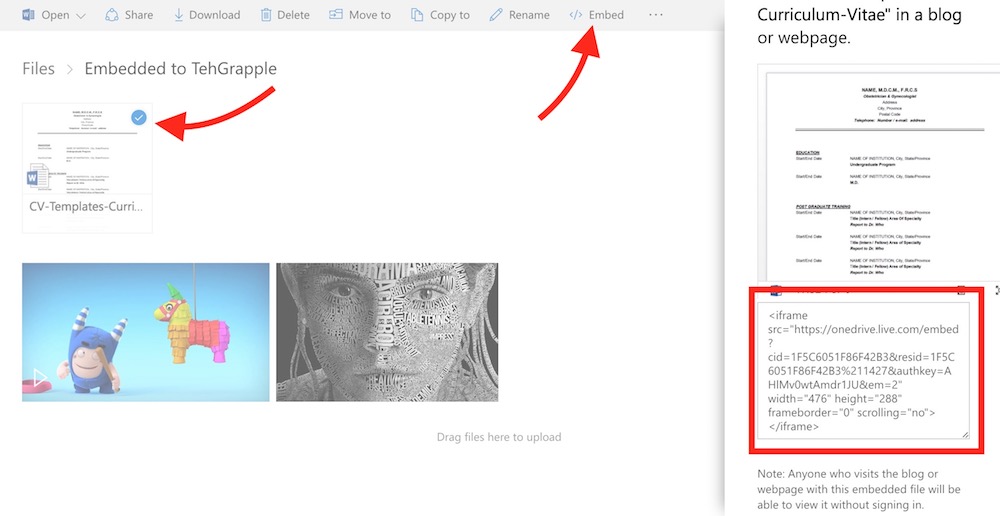Open the CV-Templates-Curri... document thumbnail
The height and width of the screenshot is (516, 1000).
(87, 150)
